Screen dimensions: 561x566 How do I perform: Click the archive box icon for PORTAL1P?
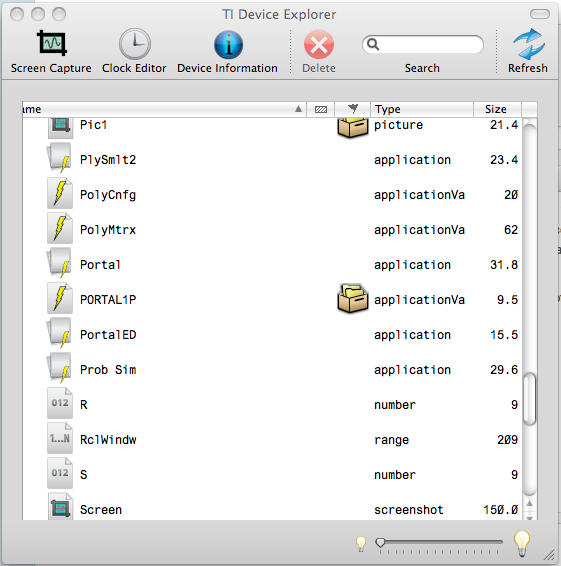click(353, 299)
